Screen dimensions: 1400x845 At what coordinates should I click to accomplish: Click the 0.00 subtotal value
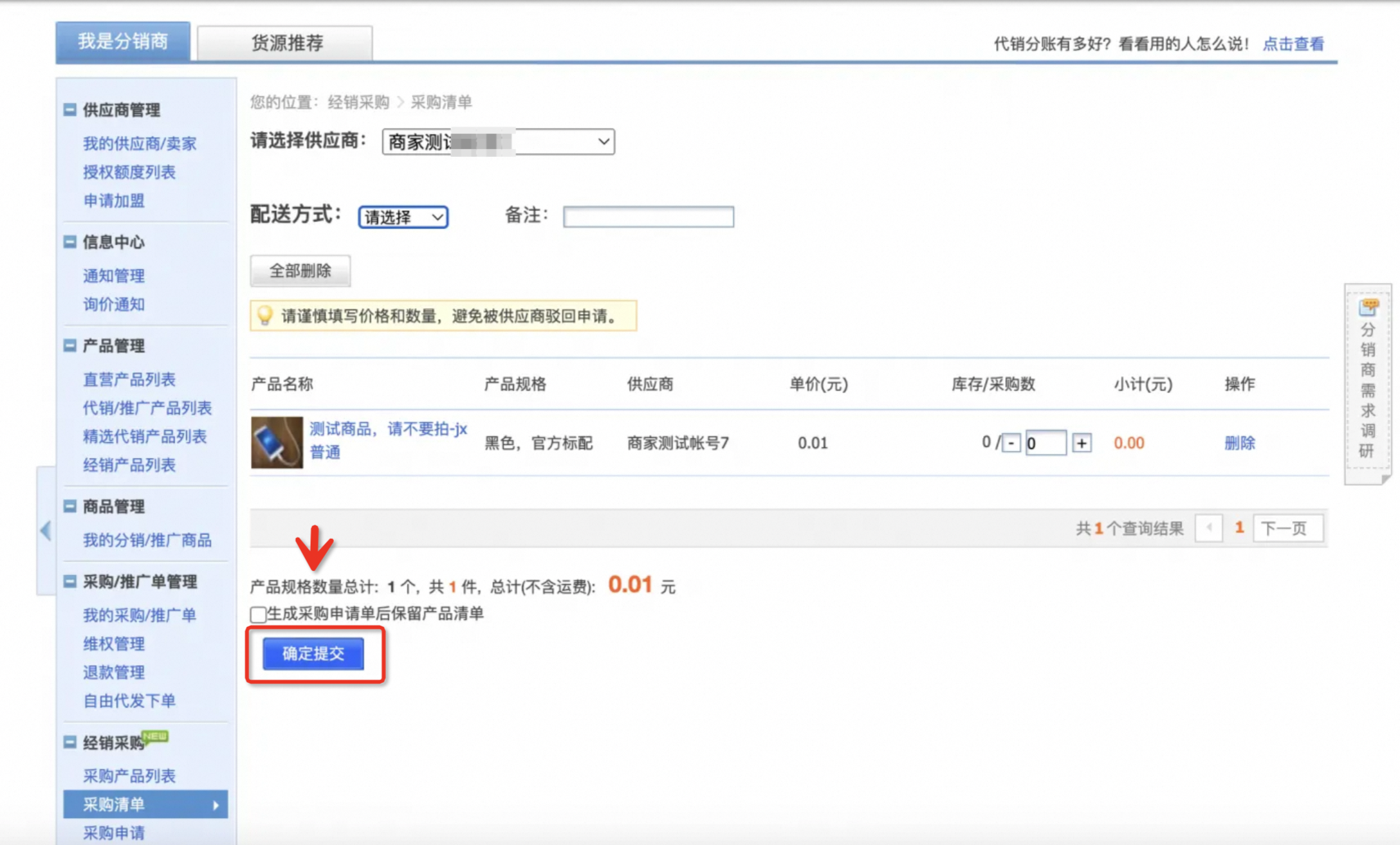click(1129, 443)
